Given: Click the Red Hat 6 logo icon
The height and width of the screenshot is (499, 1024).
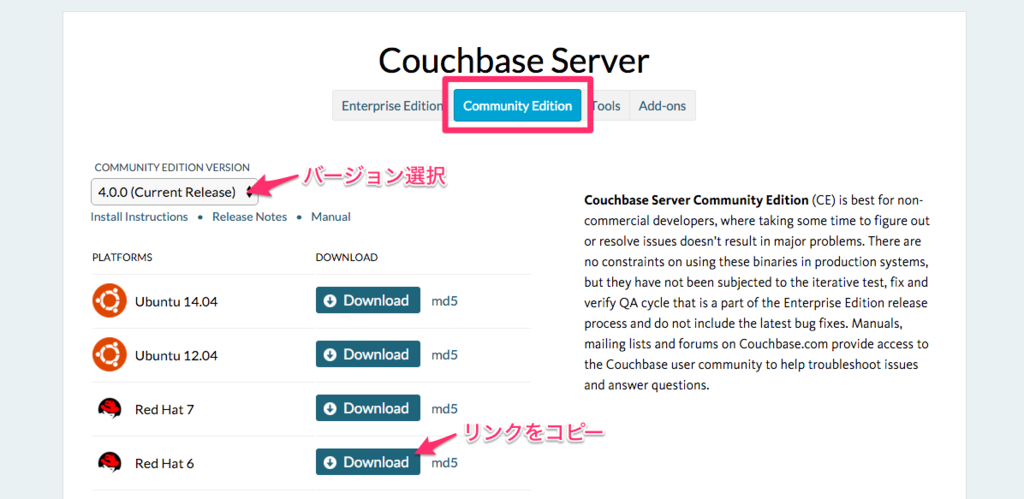Looking at the screenshot, I should point(109,463).
